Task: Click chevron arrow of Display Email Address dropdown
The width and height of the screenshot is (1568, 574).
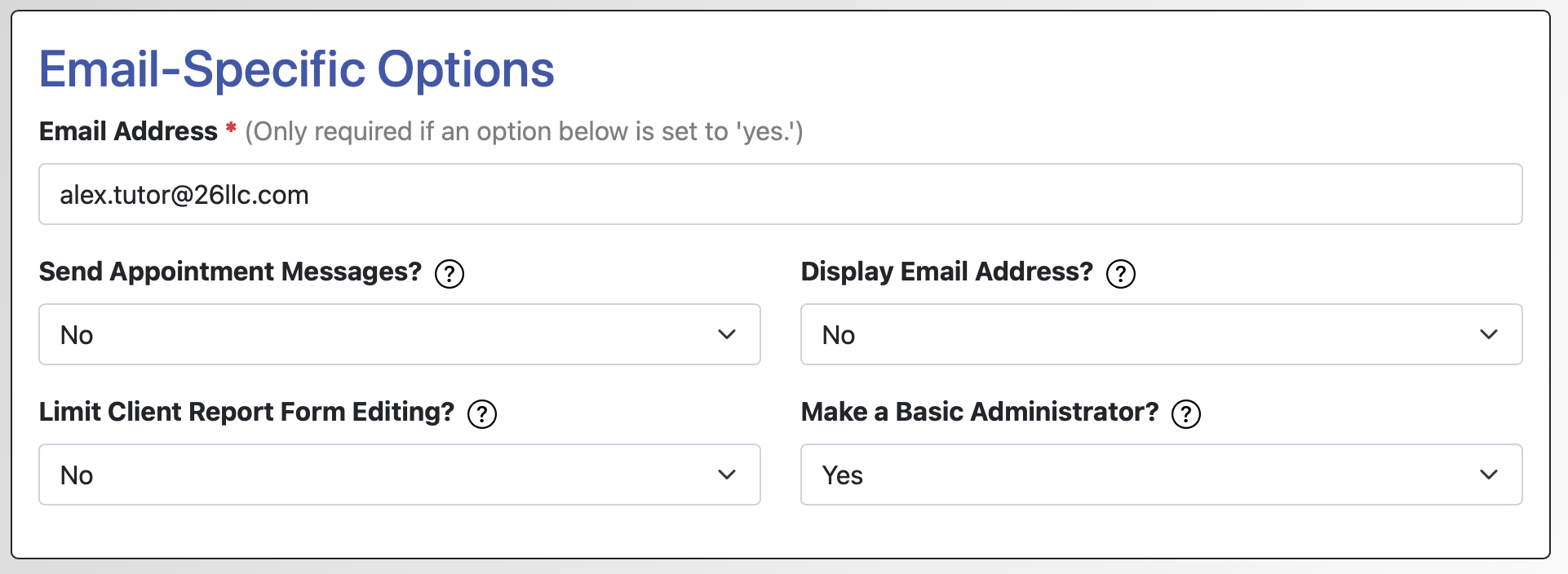Action: pyautogui.click(x=1489, y=334)
